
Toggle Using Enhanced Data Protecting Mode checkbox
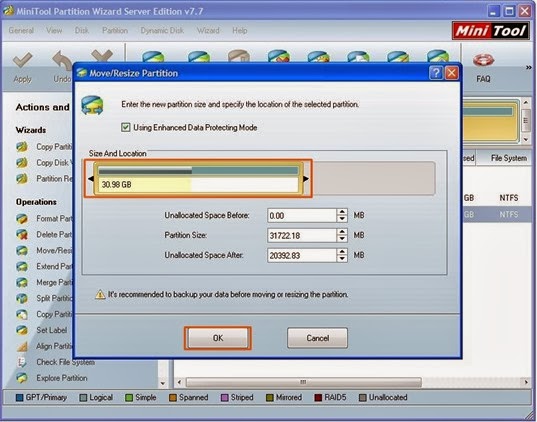pos(126,128)
